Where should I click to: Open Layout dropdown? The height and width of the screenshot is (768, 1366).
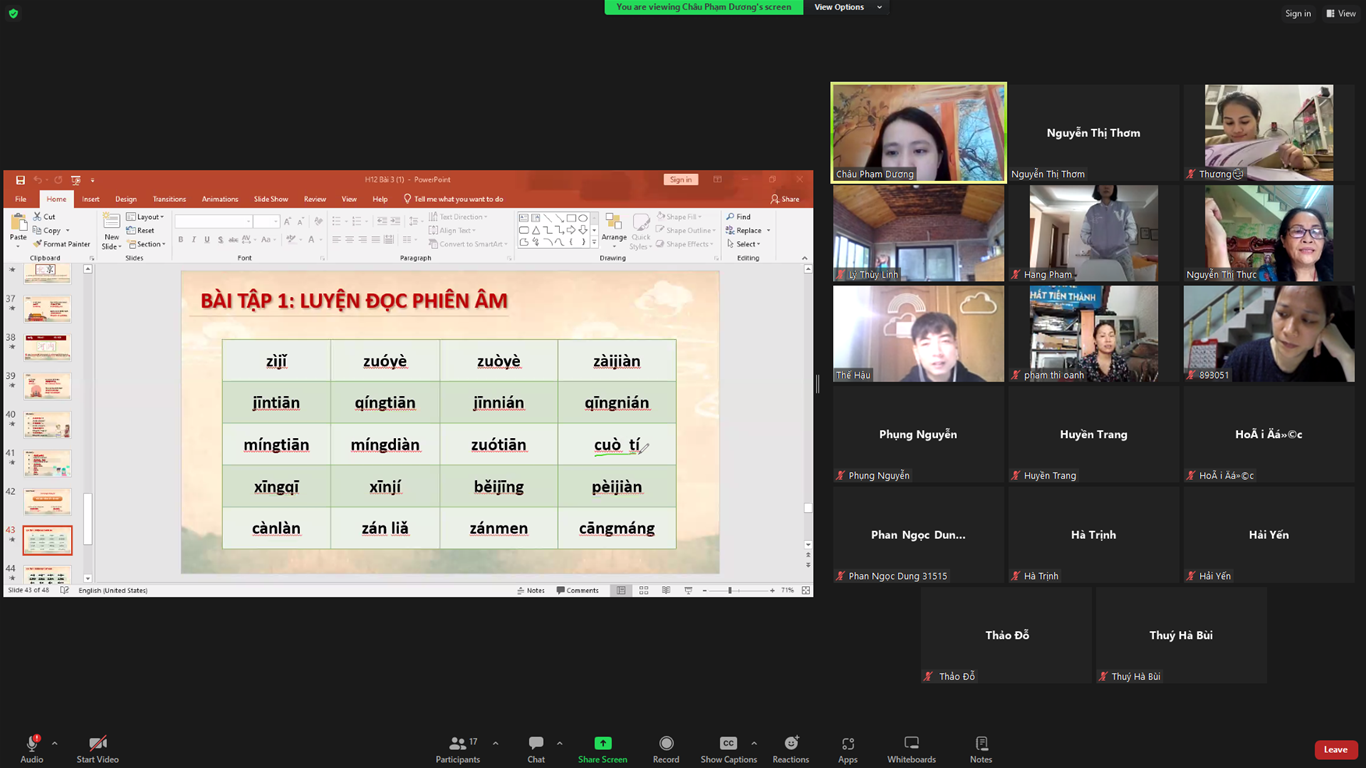coord(145,217)
